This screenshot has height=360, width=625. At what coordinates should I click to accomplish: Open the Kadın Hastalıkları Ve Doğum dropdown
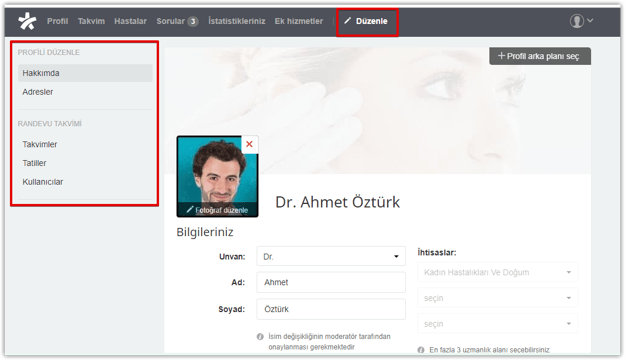pos(497,272)
